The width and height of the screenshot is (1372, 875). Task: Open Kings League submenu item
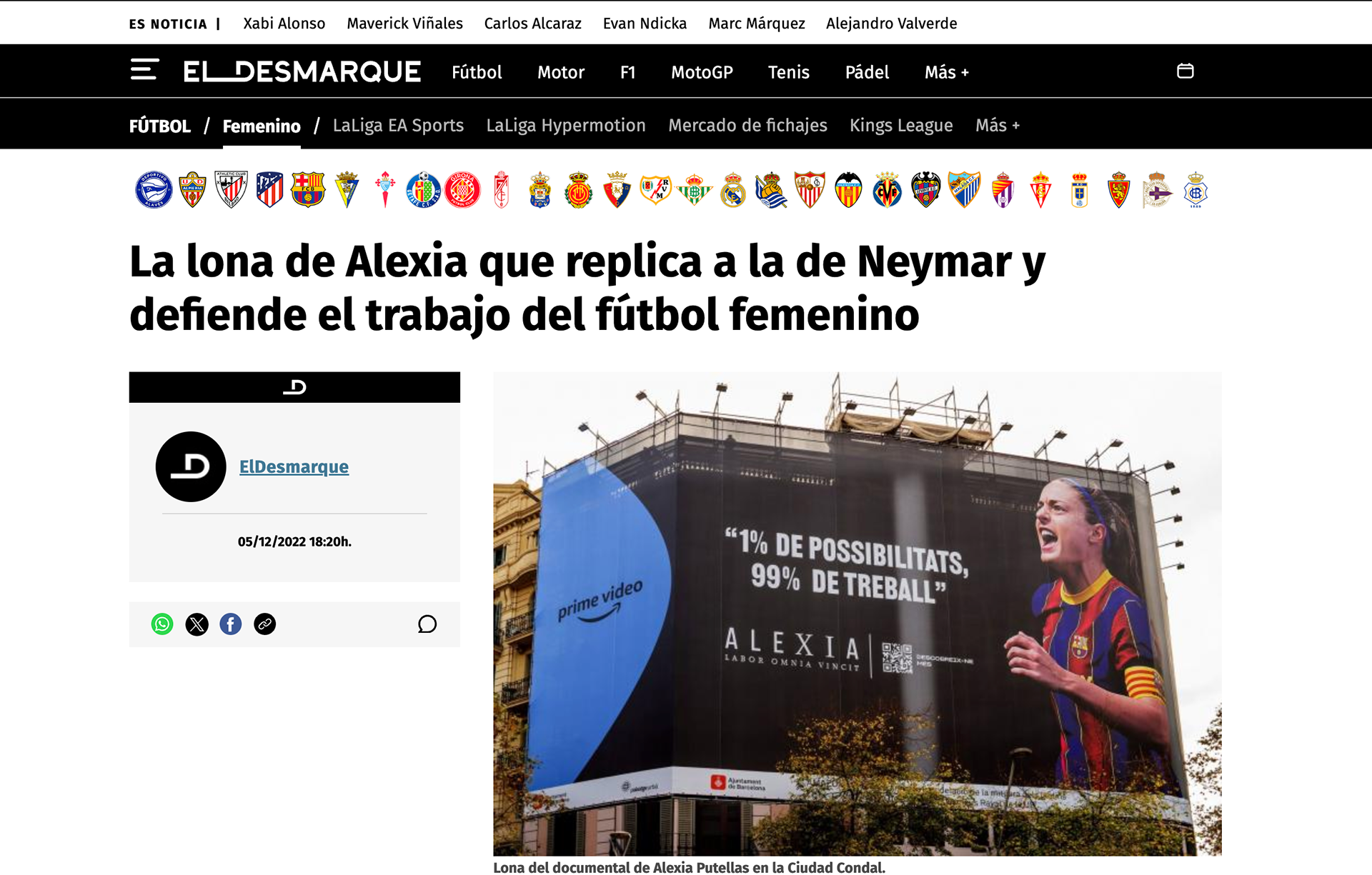901,125
